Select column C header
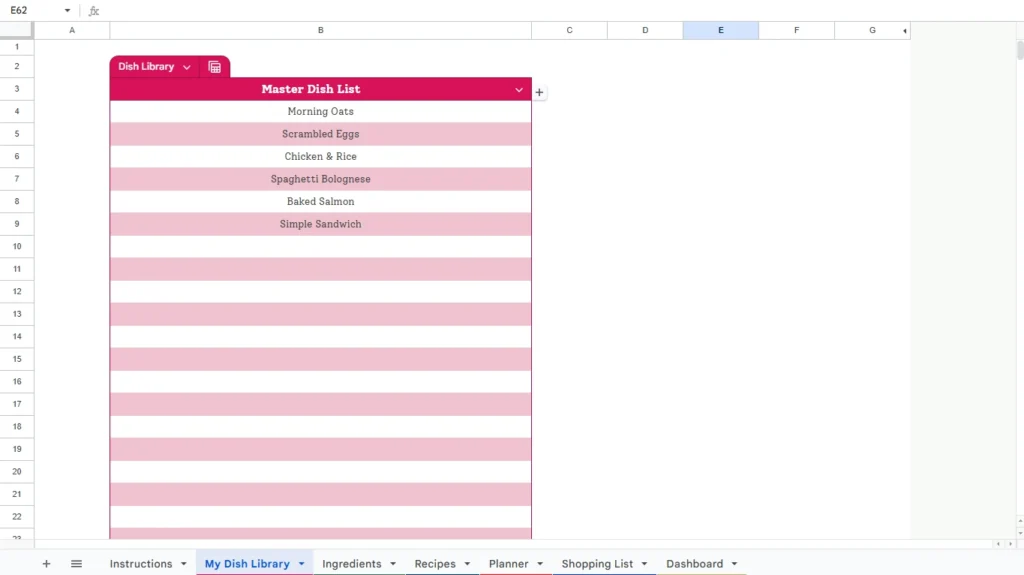The width and height of the screenshot is (1024, 575). tap(569, 30)
